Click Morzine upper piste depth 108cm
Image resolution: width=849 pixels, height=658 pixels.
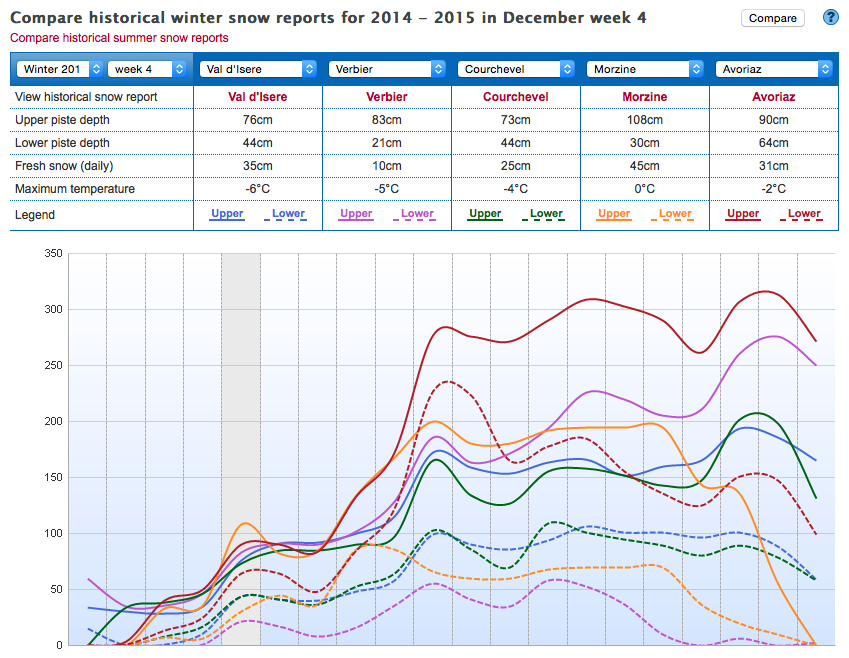coord(645,120)
